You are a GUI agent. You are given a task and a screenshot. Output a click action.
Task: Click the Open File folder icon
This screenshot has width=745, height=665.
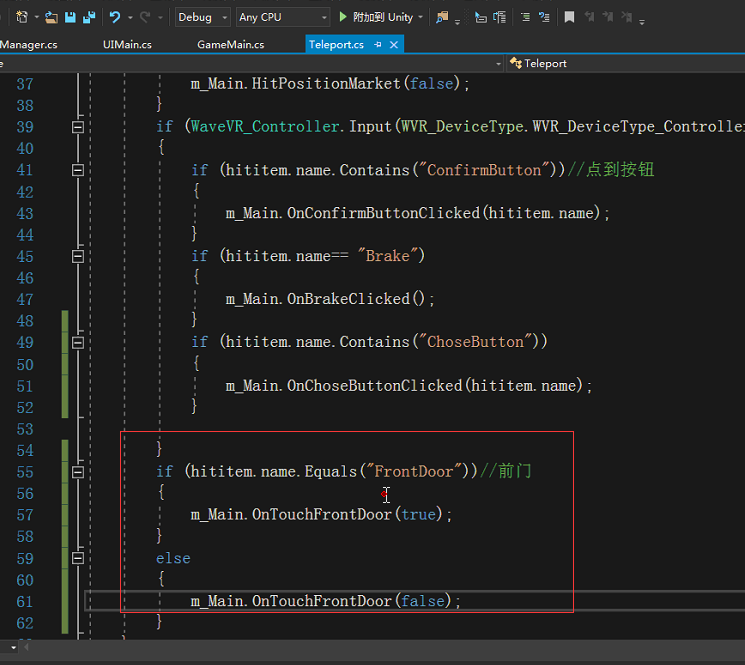[x=51, y=18]
